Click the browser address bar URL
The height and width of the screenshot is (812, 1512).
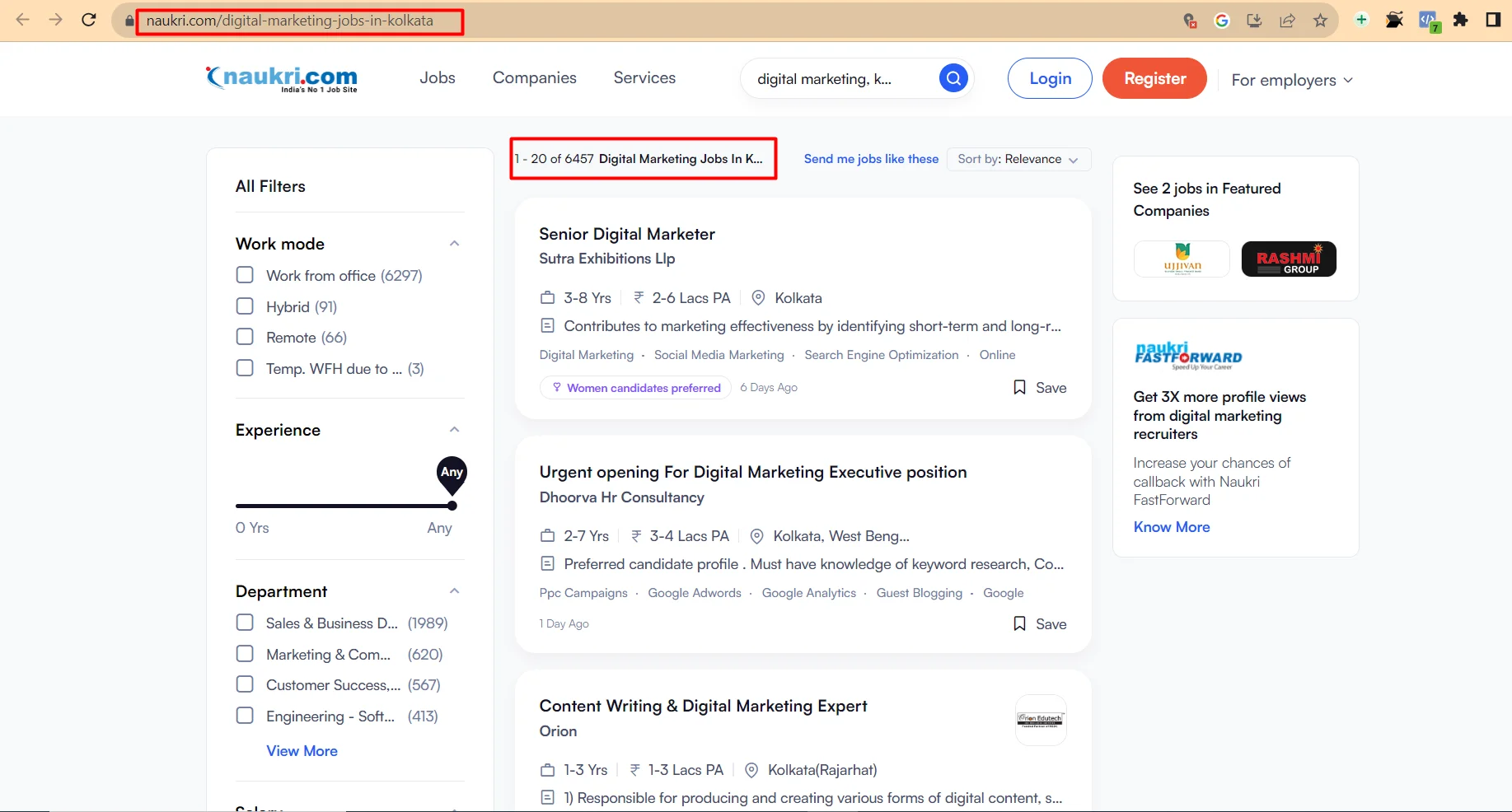pyautogui.click(x=290, y=21)
